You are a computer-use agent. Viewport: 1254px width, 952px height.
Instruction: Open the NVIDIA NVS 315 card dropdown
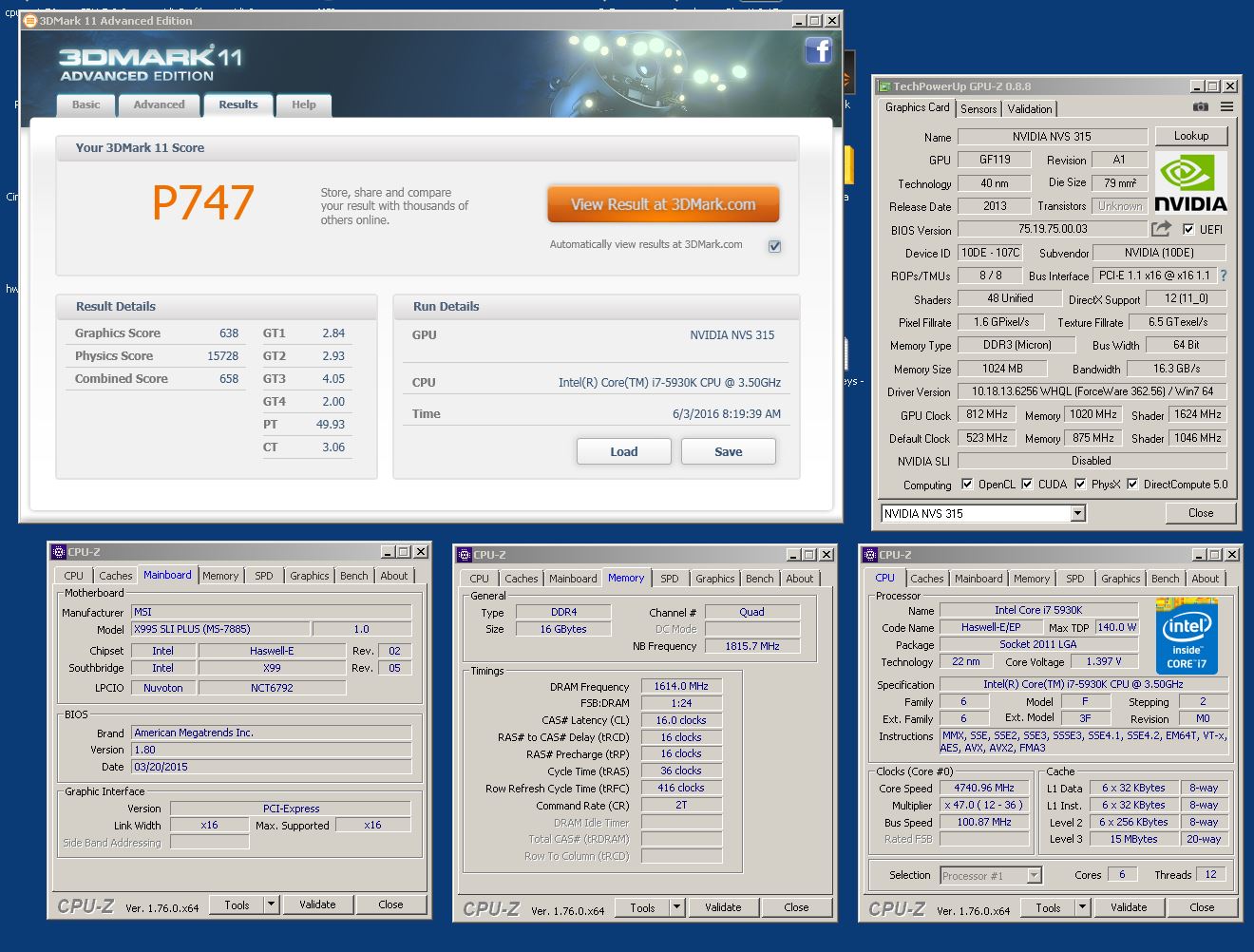(1077, 513)
